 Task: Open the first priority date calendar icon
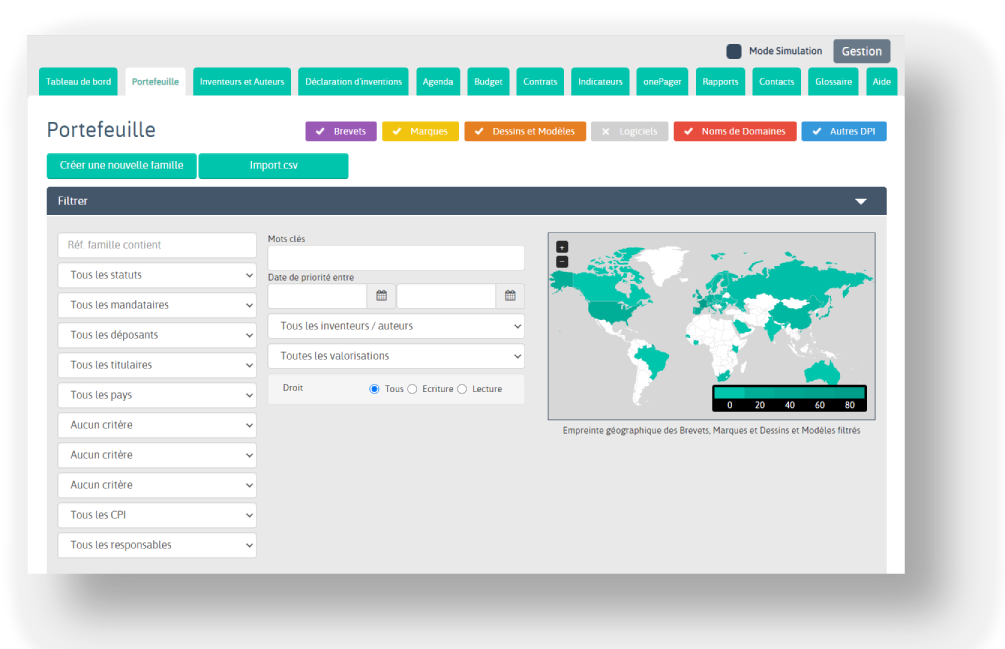[381, 296]
